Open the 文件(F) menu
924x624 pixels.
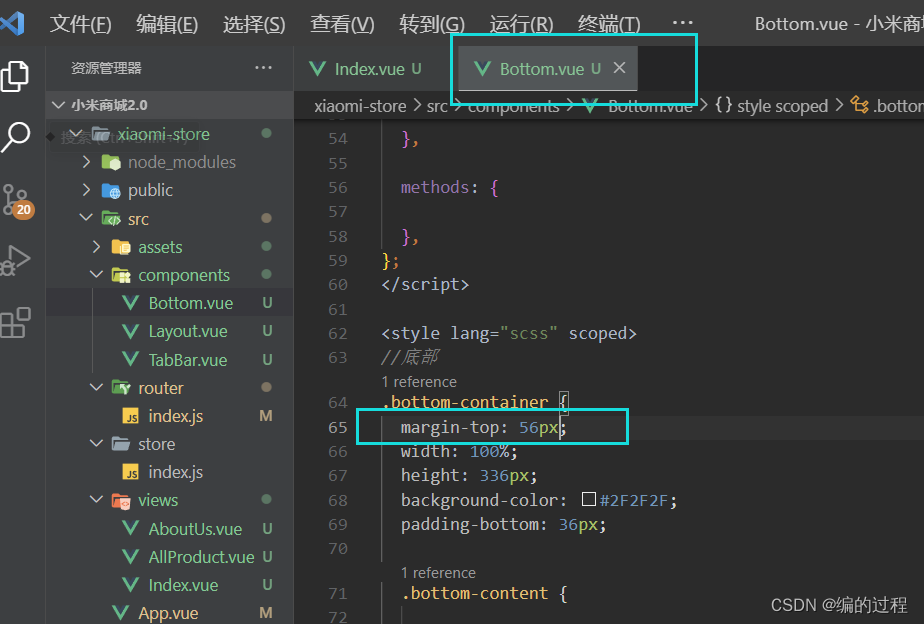tap(80, 24)
